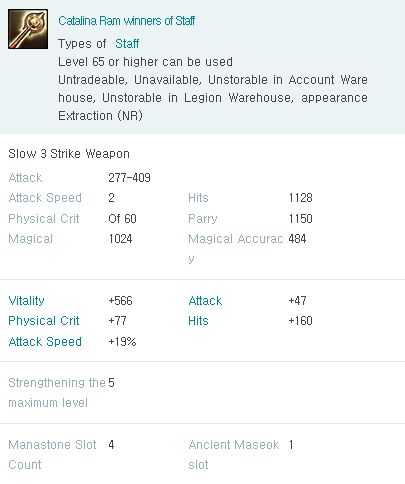Click the Parry value 1150
The height and width of the screenshot is (484, 405).
300,219
